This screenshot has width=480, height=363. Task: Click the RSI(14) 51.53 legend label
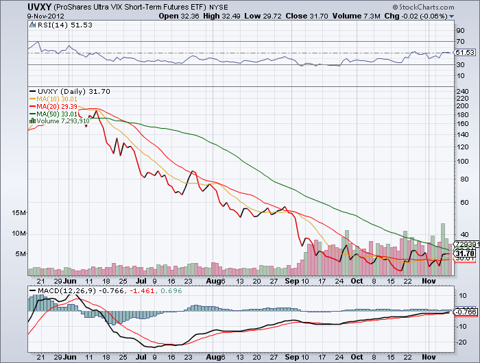coord(65,25)
